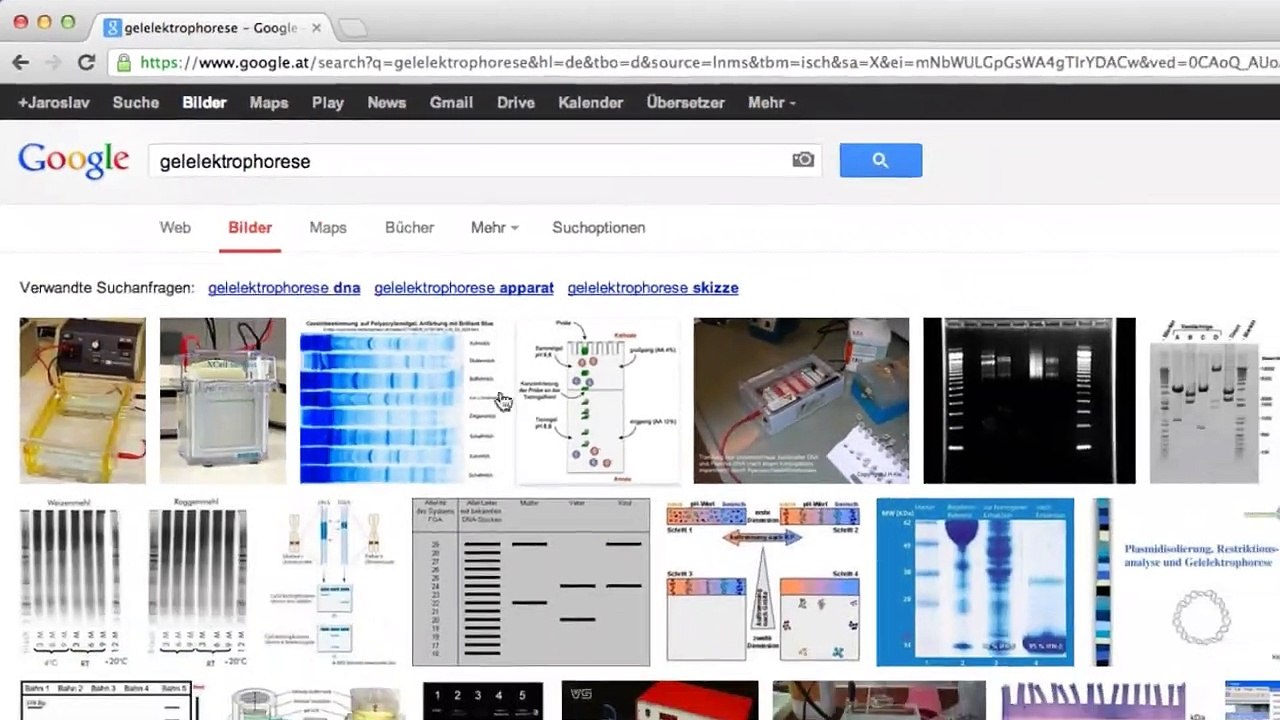Open +Jaroslav in the black bar

pyautogui.click(x=54, y=102)
